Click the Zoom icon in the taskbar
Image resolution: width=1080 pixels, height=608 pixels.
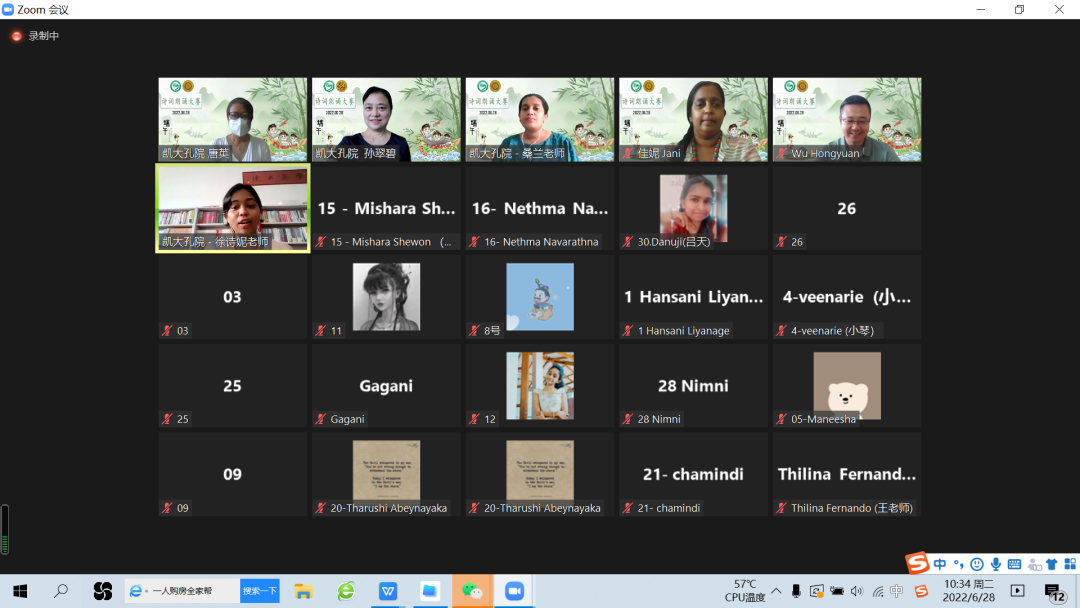pyautogui.click(x=515, y=591)
